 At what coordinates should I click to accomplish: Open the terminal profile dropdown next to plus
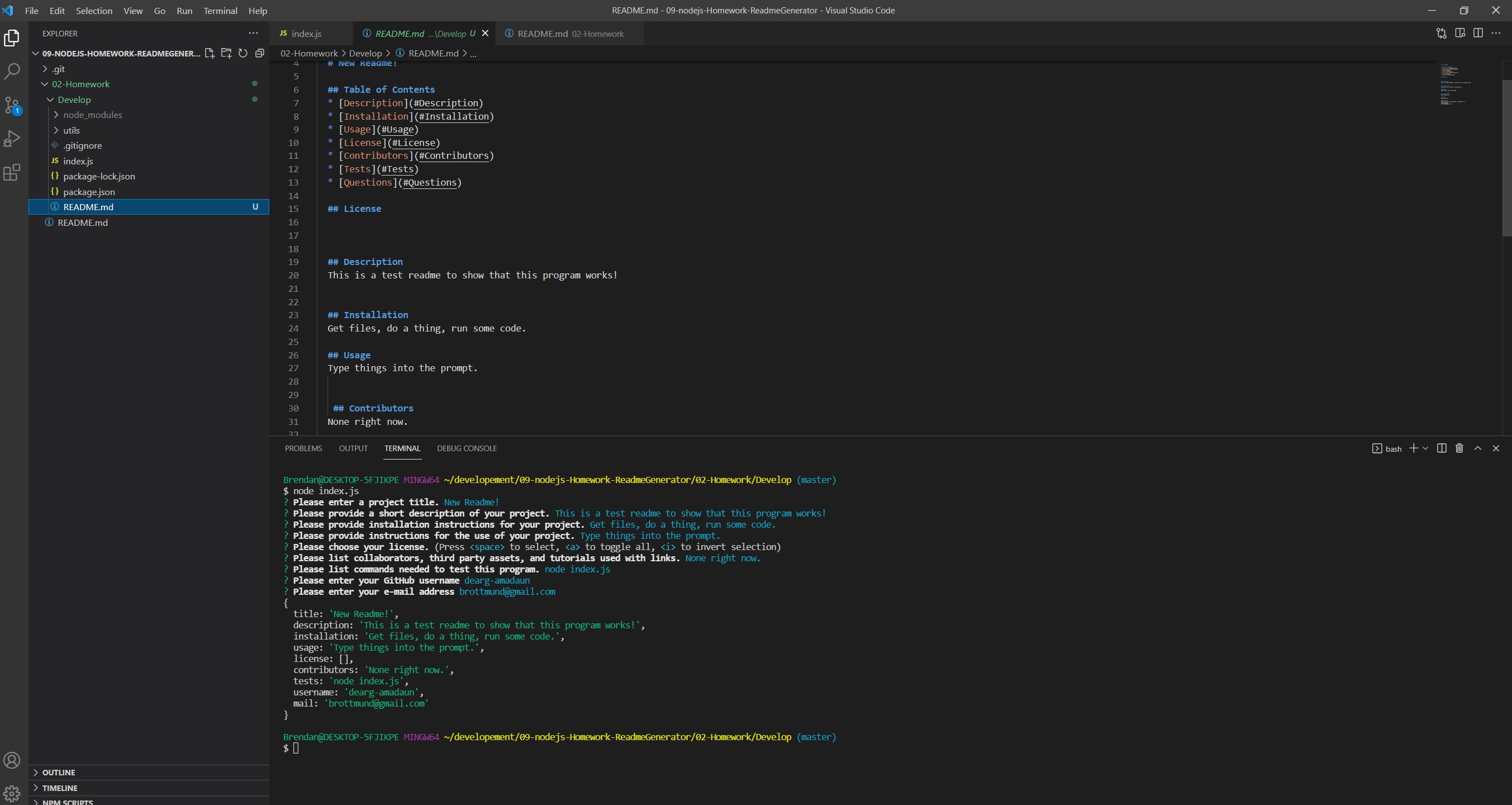[1425, 448]
